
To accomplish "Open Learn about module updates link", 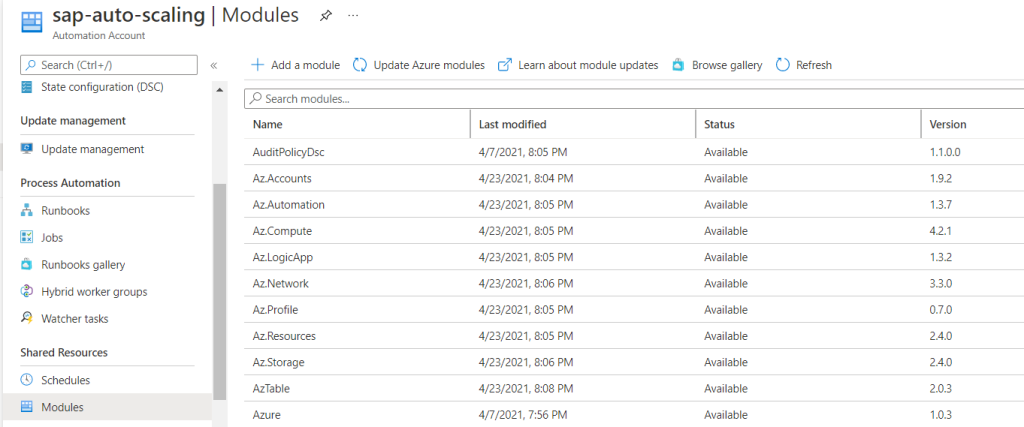I will [x=588, y=65].
